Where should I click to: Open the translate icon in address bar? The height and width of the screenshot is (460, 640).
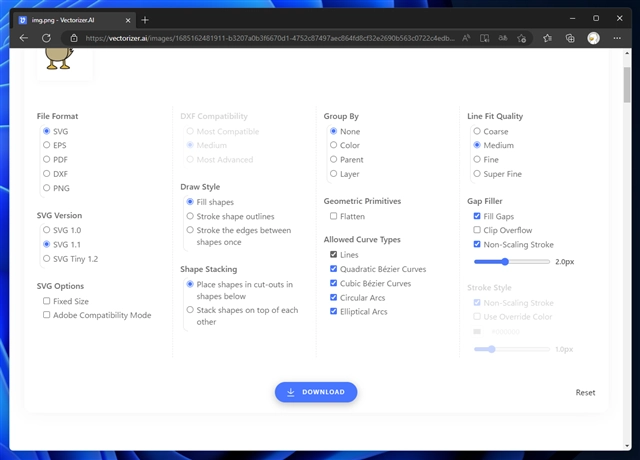coord(503,38)
